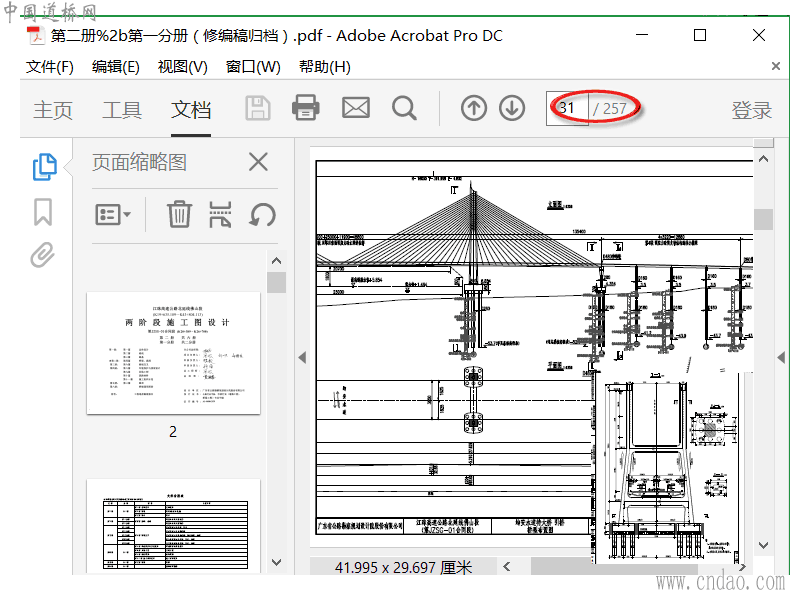
Task: Click the thumbnail panel scrollbar handle
Action: 277,283
